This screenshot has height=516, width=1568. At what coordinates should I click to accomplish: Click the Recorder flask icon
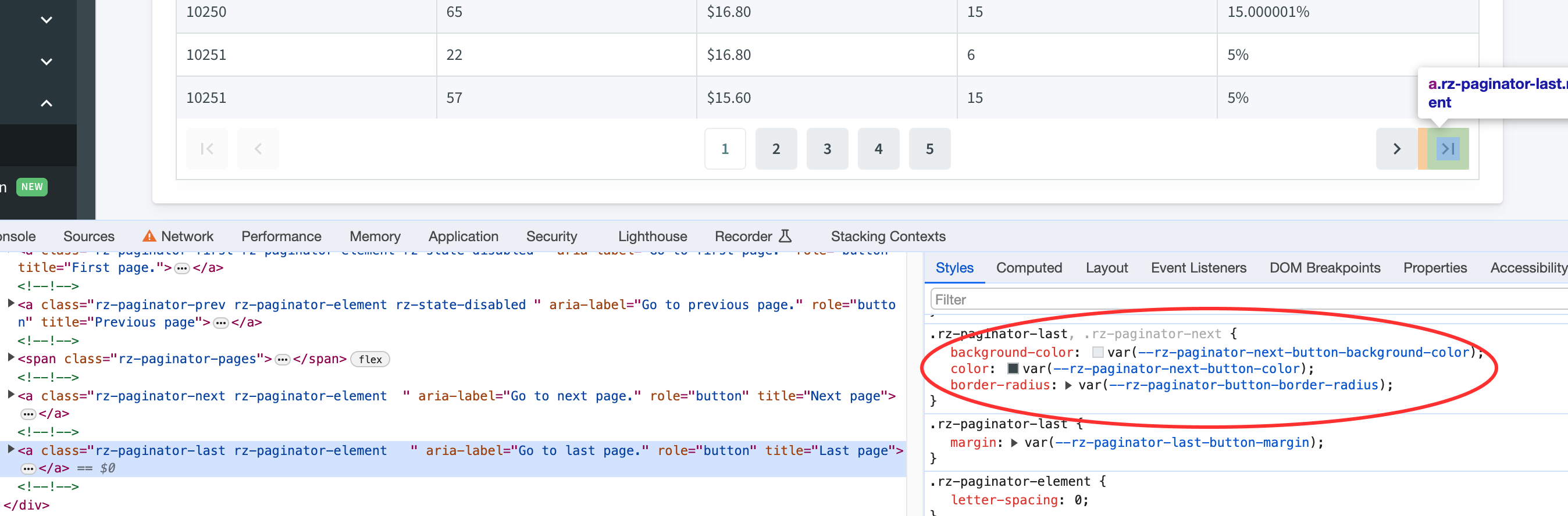tap(785, 236)
